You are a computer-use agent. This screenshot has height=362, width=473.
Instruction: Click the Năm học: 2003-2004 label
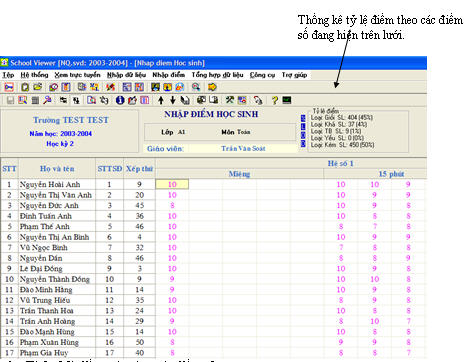(60, 134)
